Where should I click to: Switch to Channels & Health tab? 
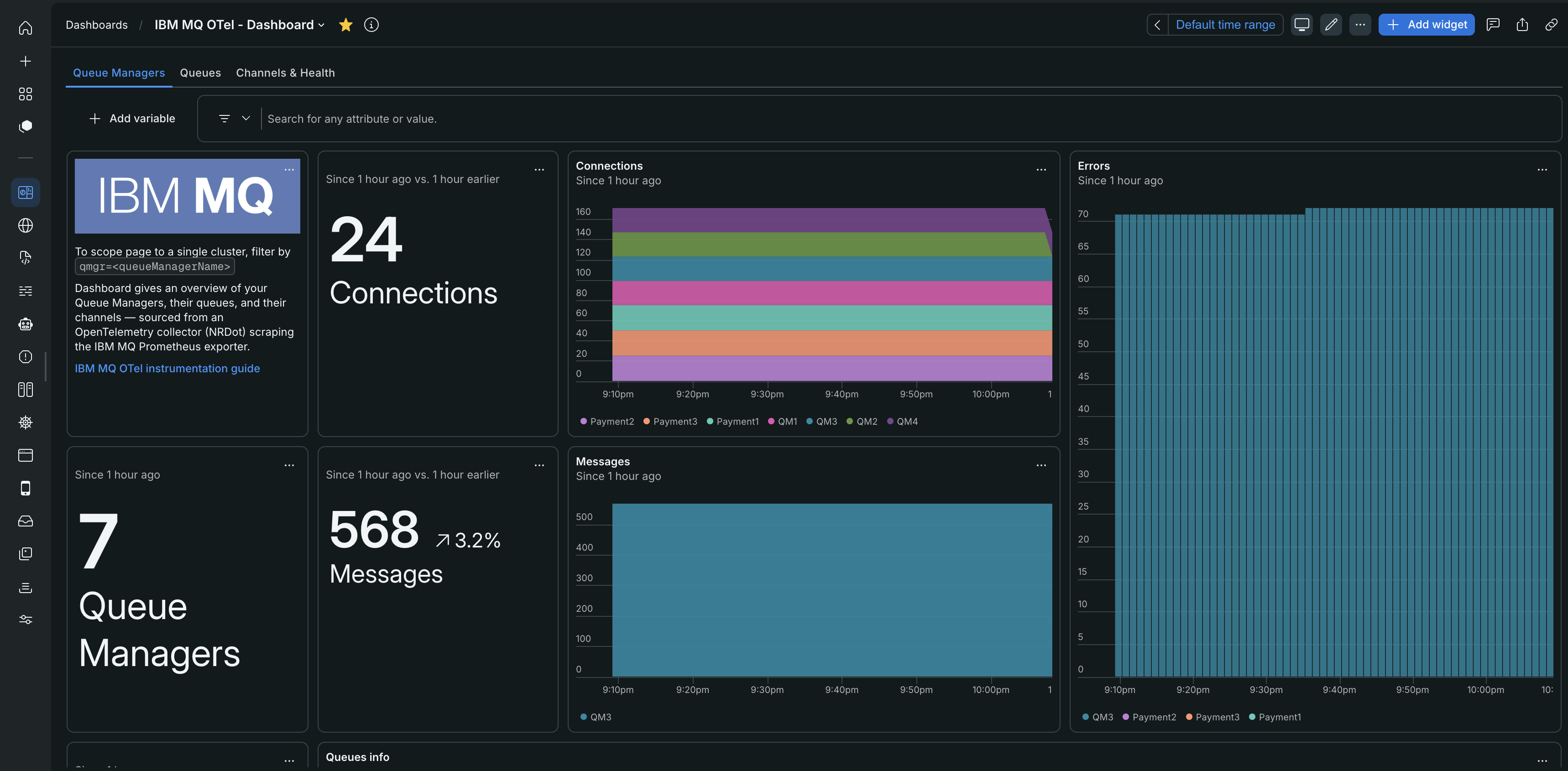pyautogui.click(x=285, y=73)
